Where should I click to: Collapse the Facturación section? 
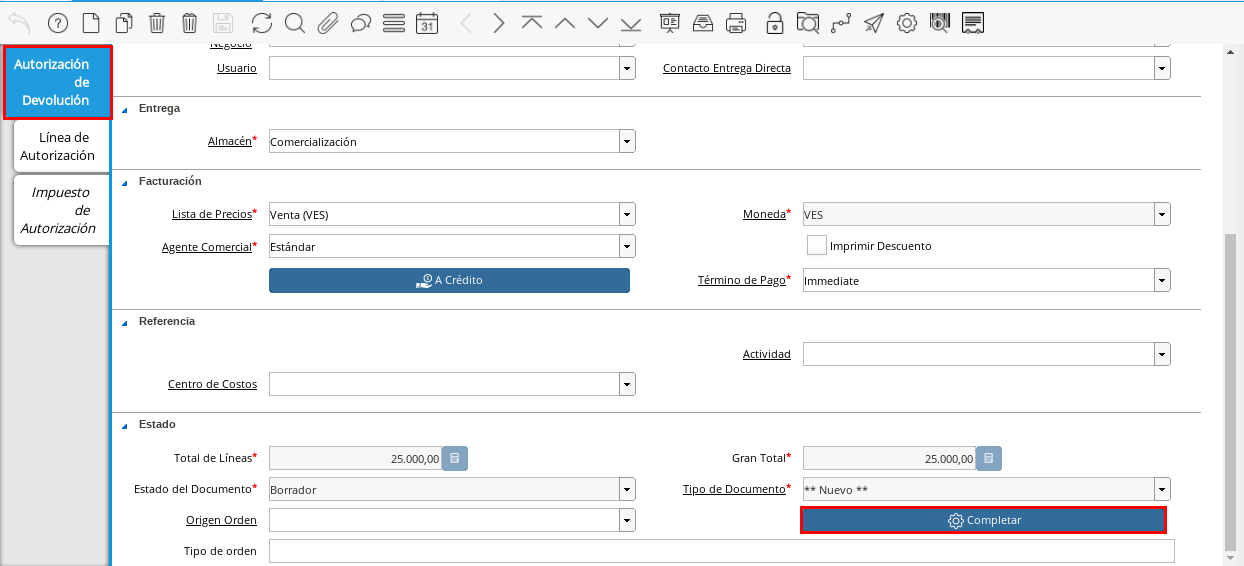tap(125, 182)
